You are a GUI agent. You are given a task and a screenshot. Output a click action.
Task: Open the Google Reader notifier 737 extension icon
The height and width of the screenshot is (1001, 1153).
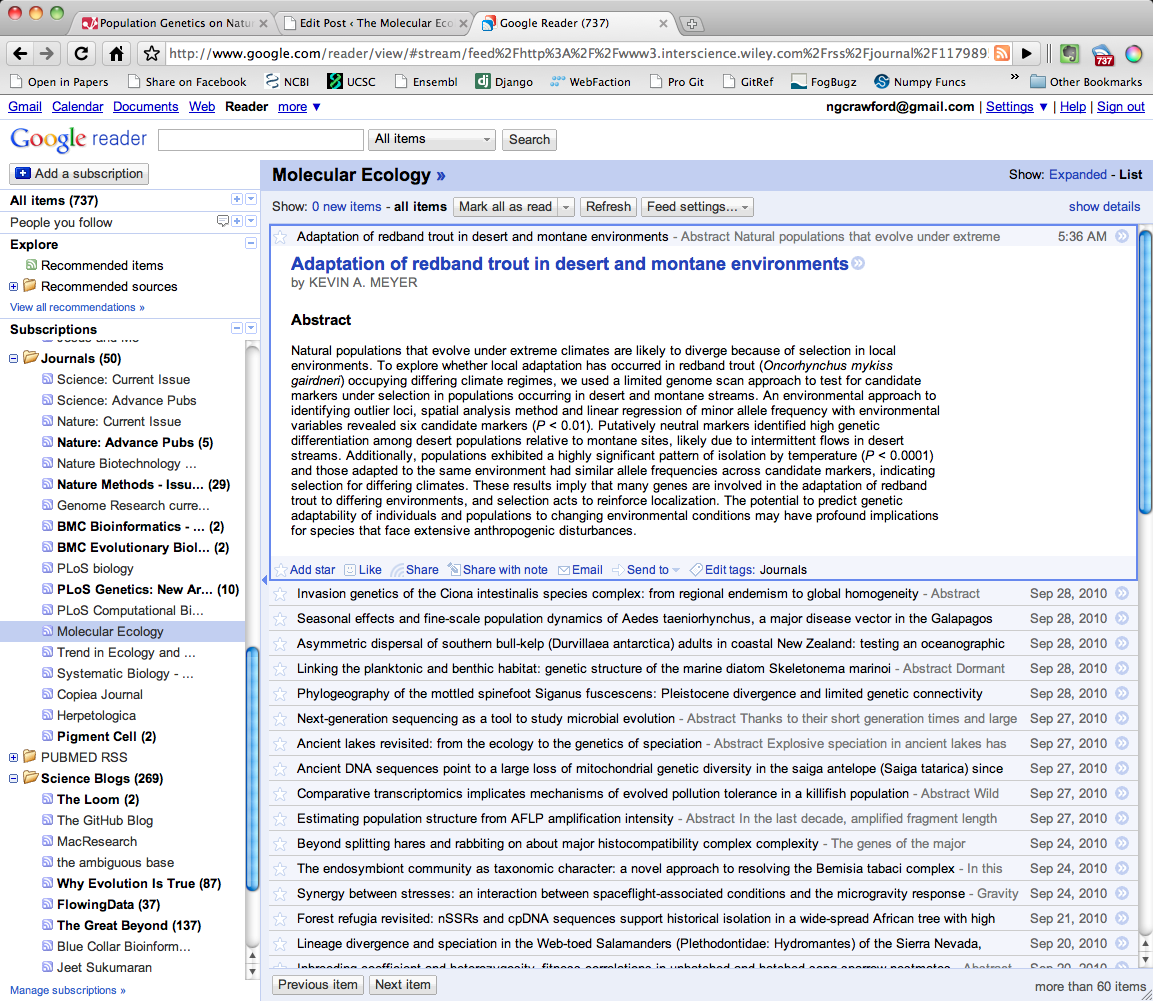pos(1103,54)
